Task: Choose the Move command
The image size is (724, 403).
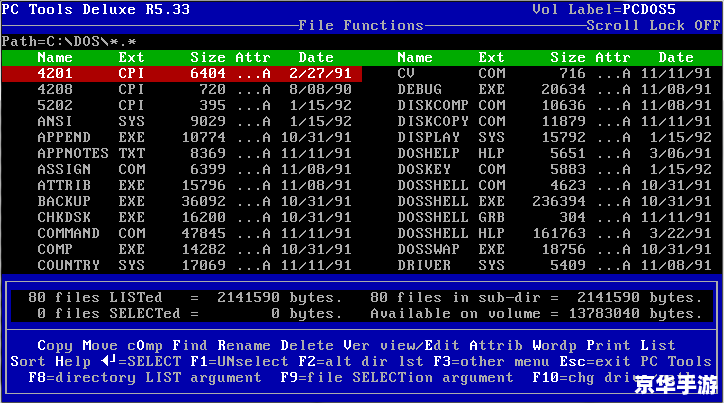Action: (100, 346)
